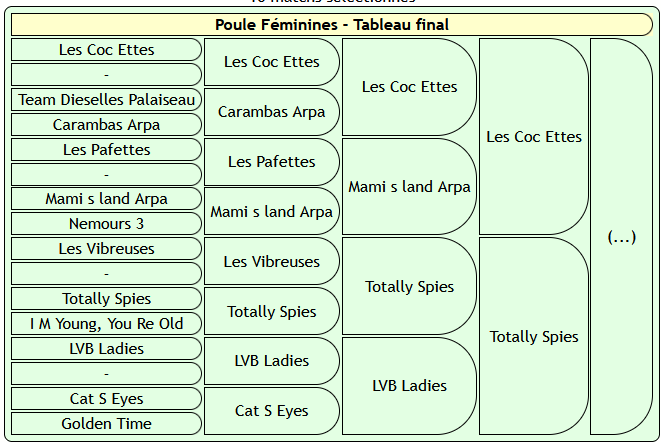The height and width of the screenshot is (442, 661).
Task: Click Mami s land Arpa in third column
Action: coord(409,187)
